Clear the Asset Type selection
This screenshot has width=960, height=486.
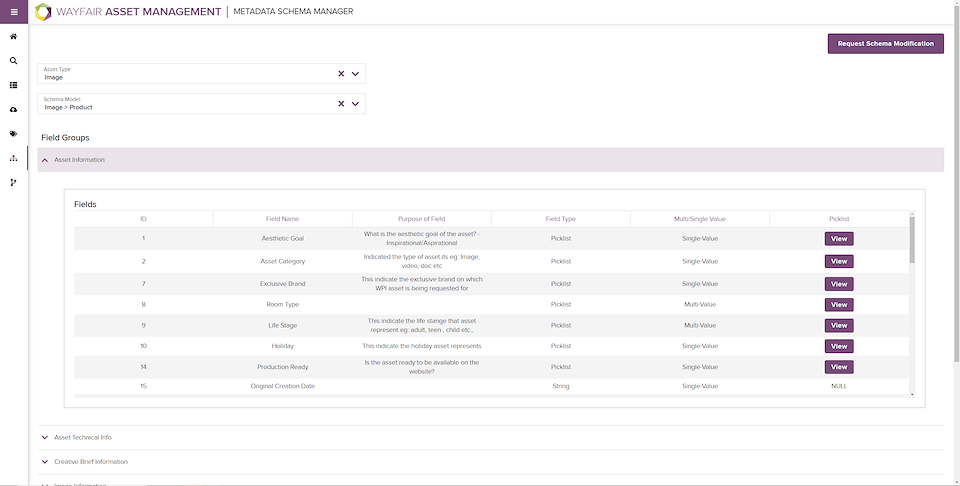tap(340, 73)
